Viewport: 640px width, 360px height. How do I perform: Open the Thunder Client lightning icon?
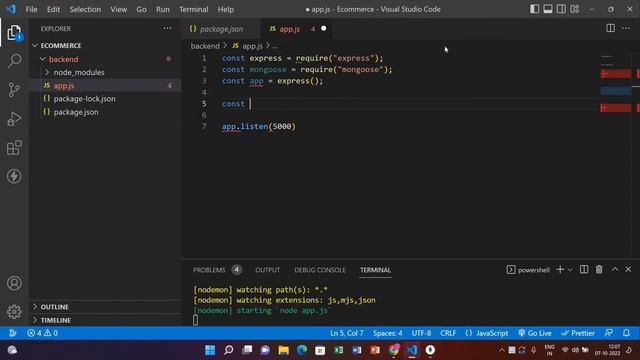point(14,176)
